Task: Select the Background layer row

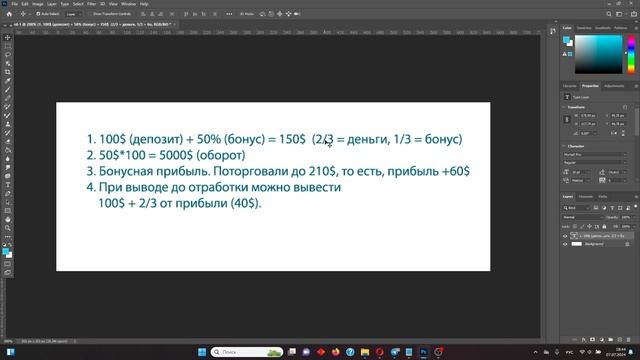Action: click(598, 244)
